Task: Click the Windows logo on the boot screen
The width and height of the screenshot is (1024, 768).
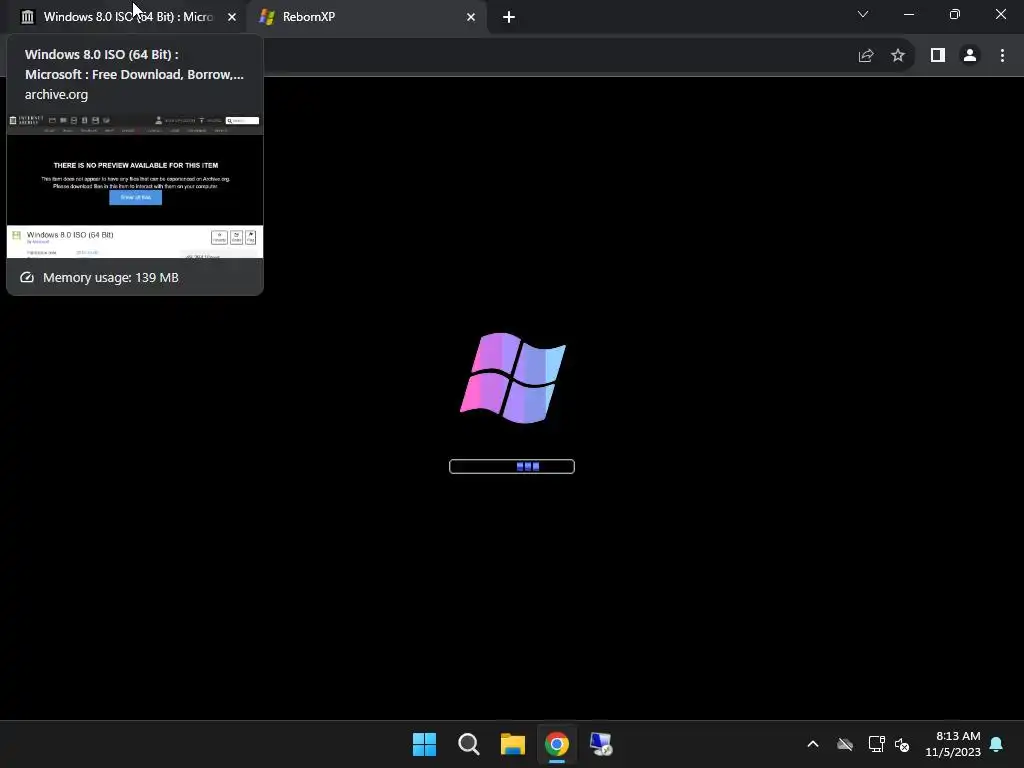Action: point(513,378)
